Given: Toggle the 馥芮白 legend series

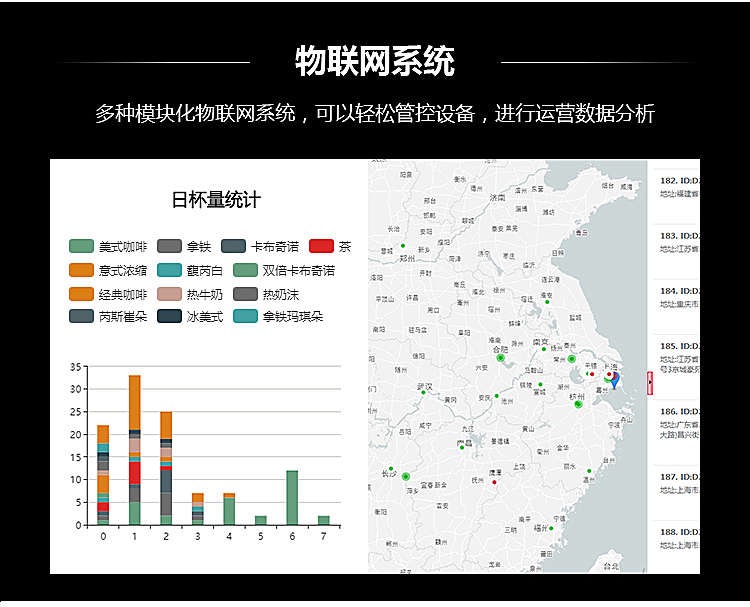Looking at the screenshot, I should pyautogui.click(x=190, y=270).
